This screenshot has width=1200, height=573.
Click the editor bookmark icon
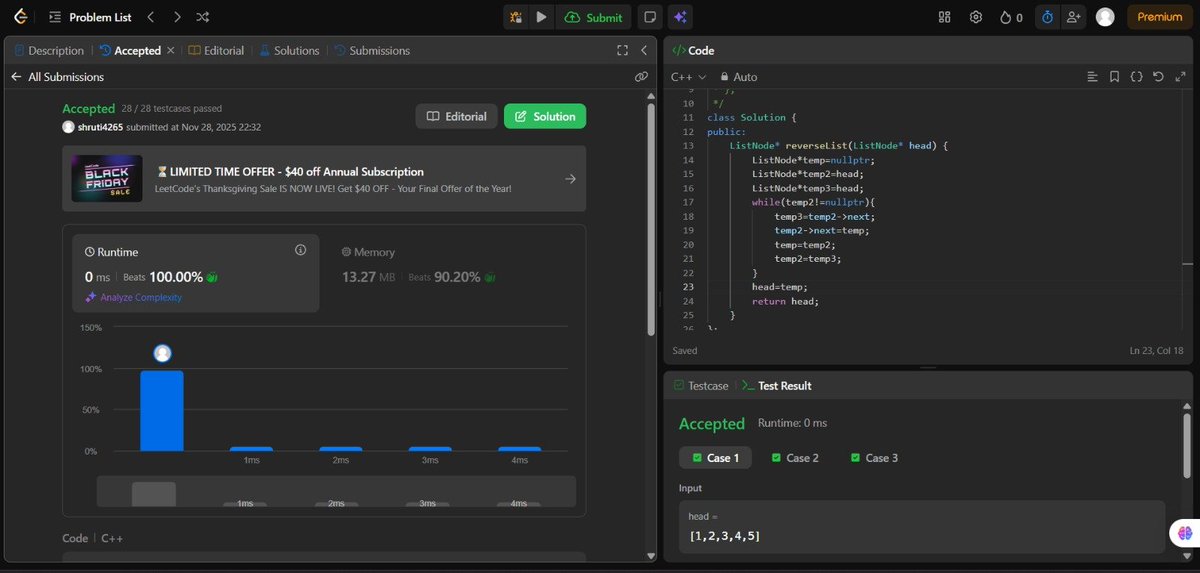tap(1114, 77)
